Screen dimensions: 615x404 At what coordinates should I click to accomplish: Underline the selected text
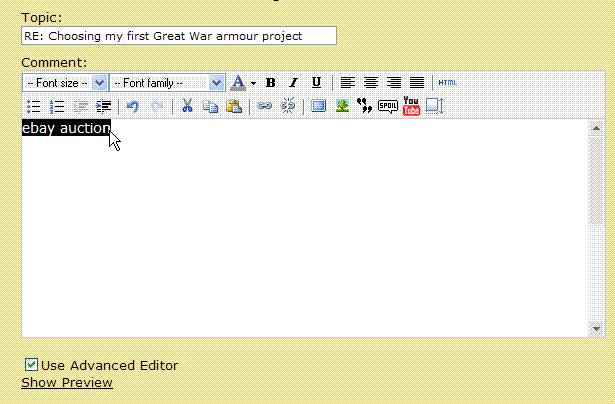click(316, 83)
